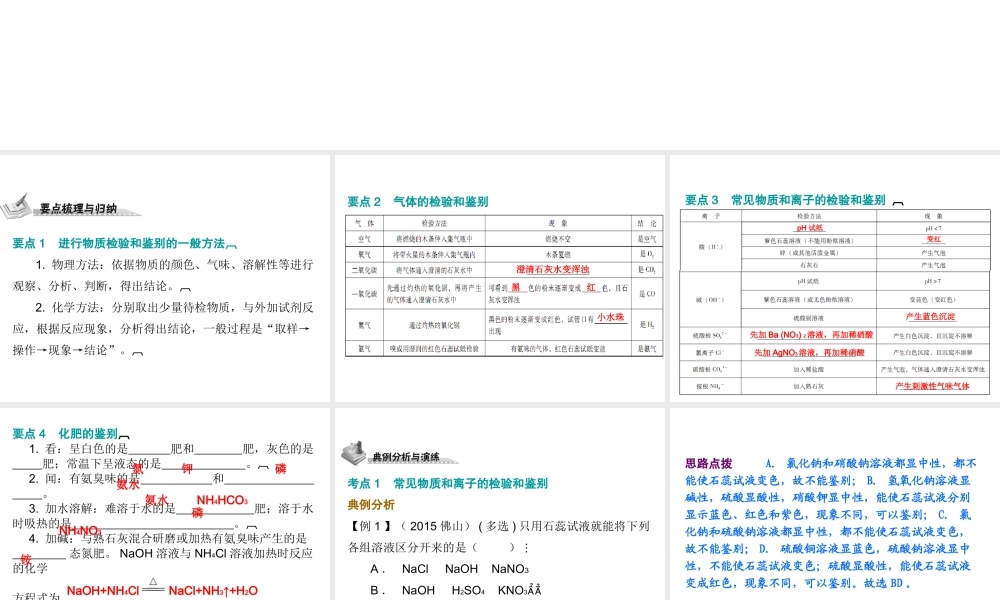Click the red answer NH₄NO₃

(x=80, y=530)
